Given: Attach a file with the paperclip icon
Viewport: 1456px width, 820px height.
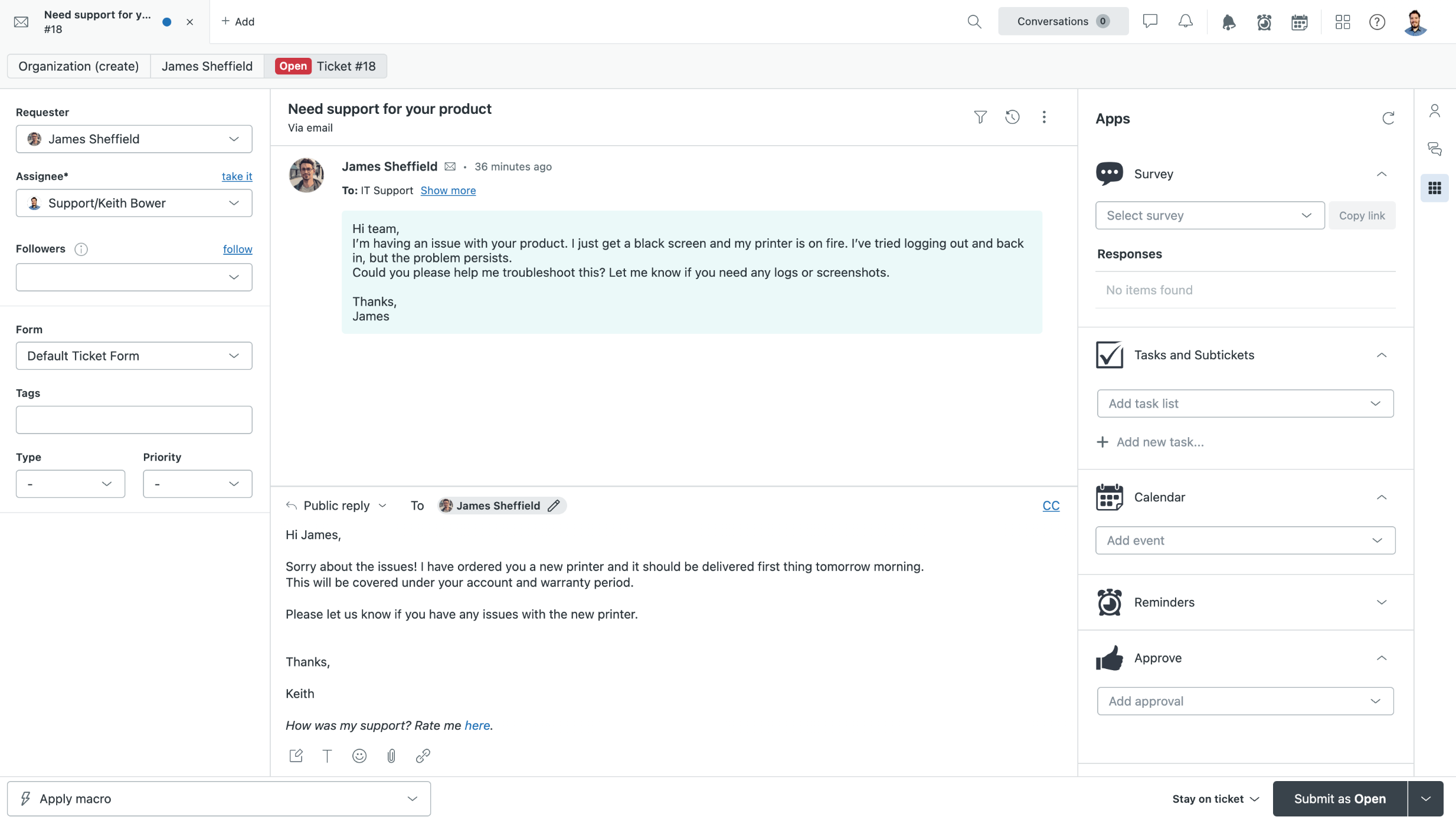Looking at the screenshot, I should point(391,756).
